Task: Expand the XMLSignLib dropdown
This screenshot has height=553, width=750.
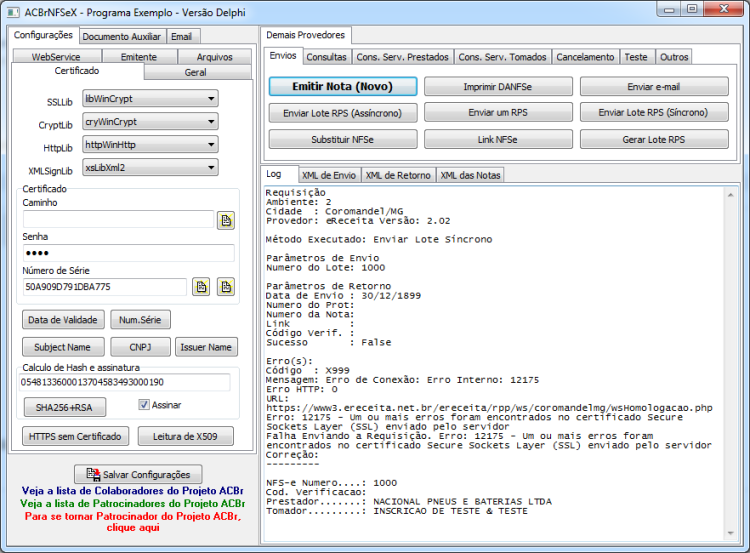Action: tap(150, 167)
